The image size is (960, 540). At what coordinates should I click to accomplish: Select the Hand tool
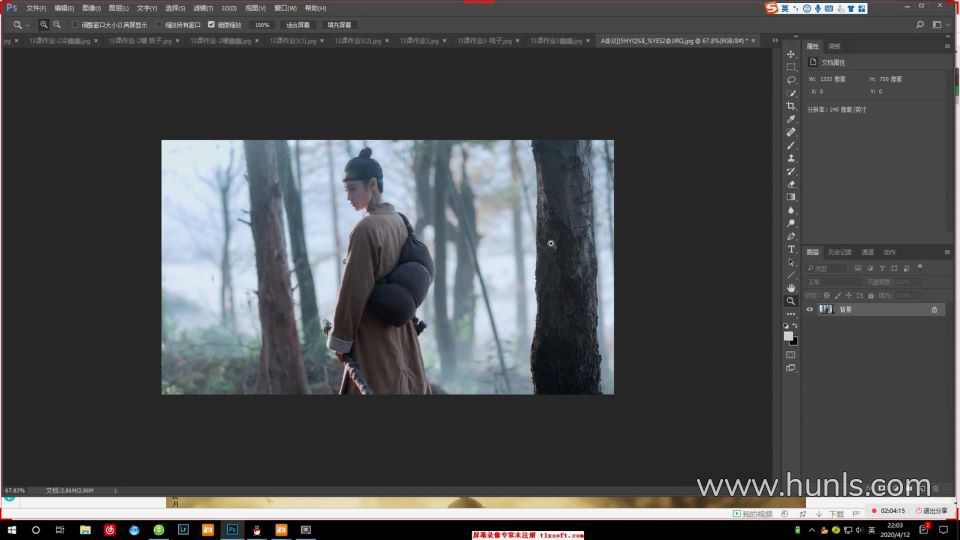click(x=791, y=288)
